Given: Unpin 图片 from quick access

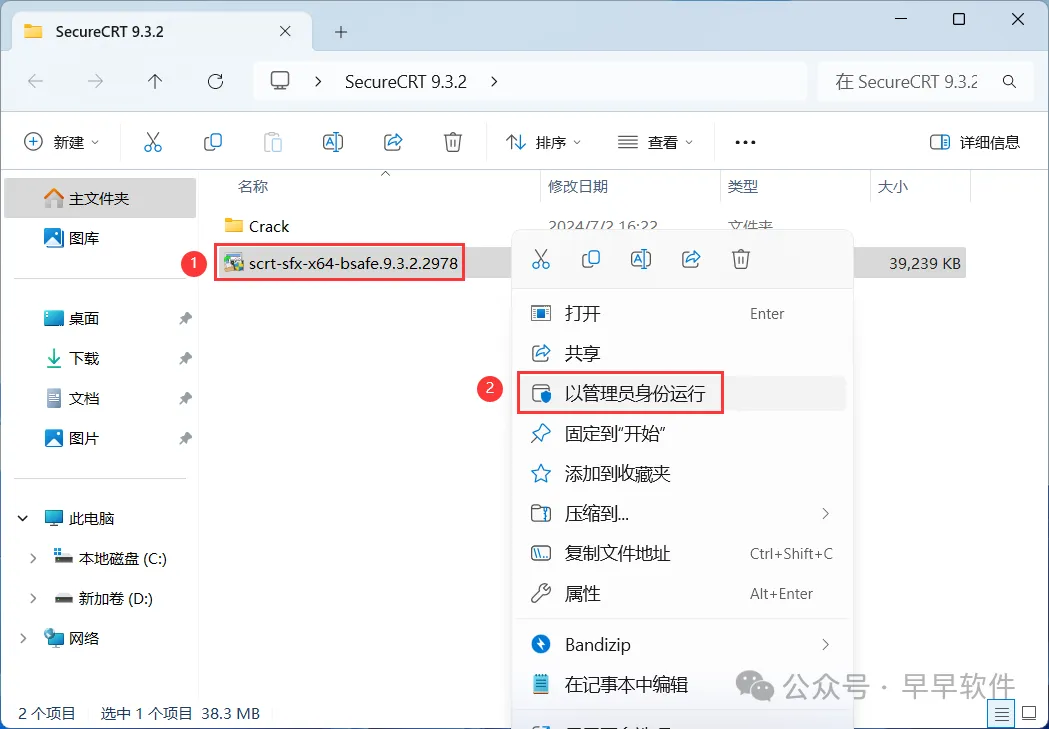Looking at the screenshot, I should (185, 439).
